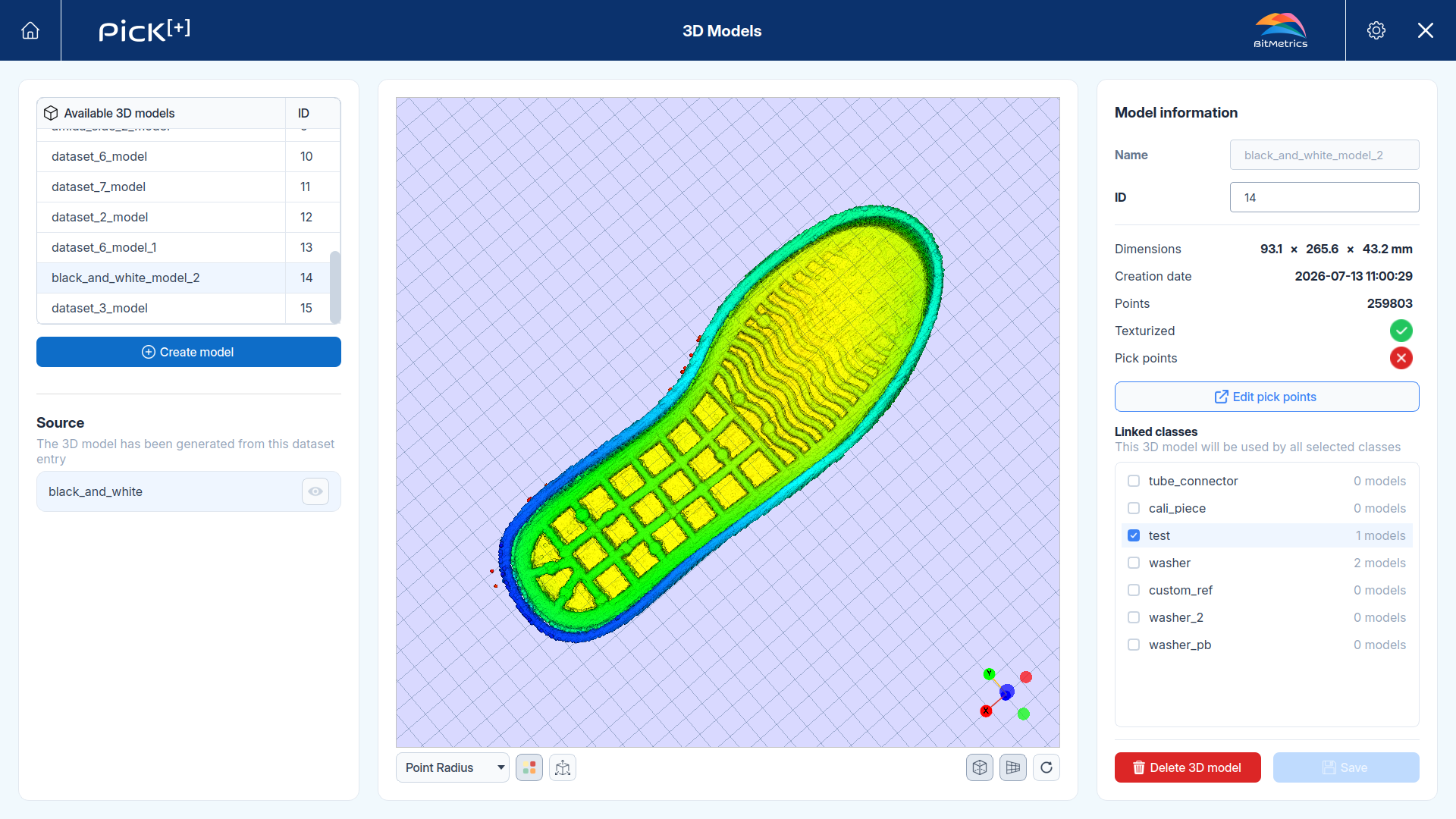Toggle the color palette display button

coord(529,767)
